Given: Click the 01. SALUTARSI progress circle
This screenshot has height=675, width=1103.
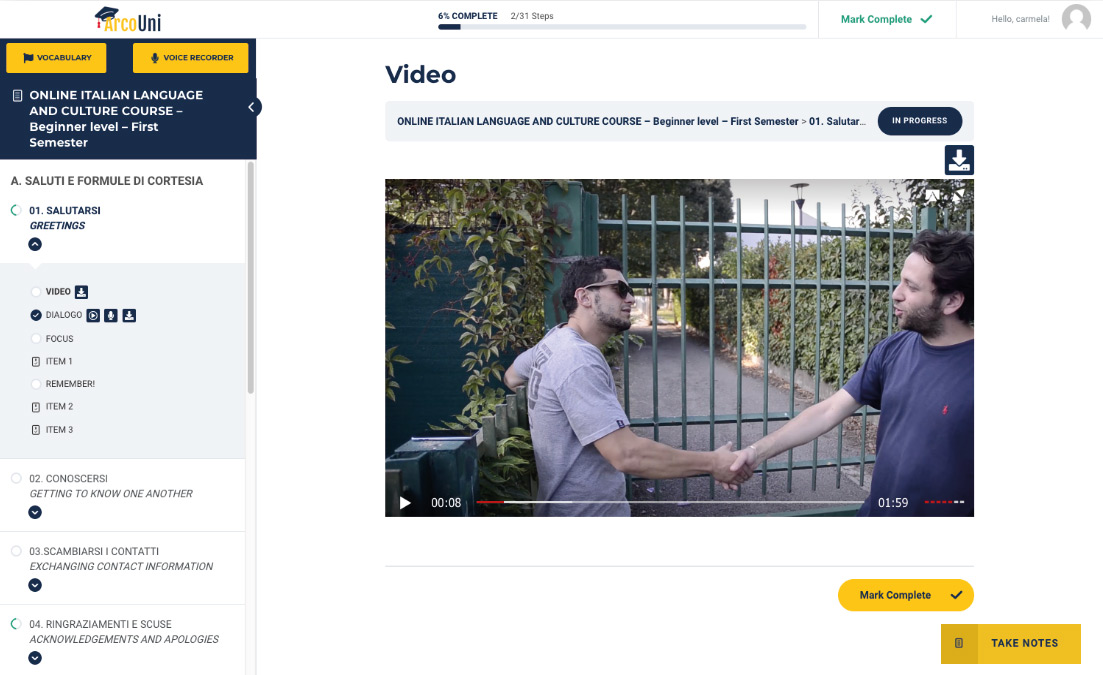Looking at the screenshot, I should click(x=16, y=210).
